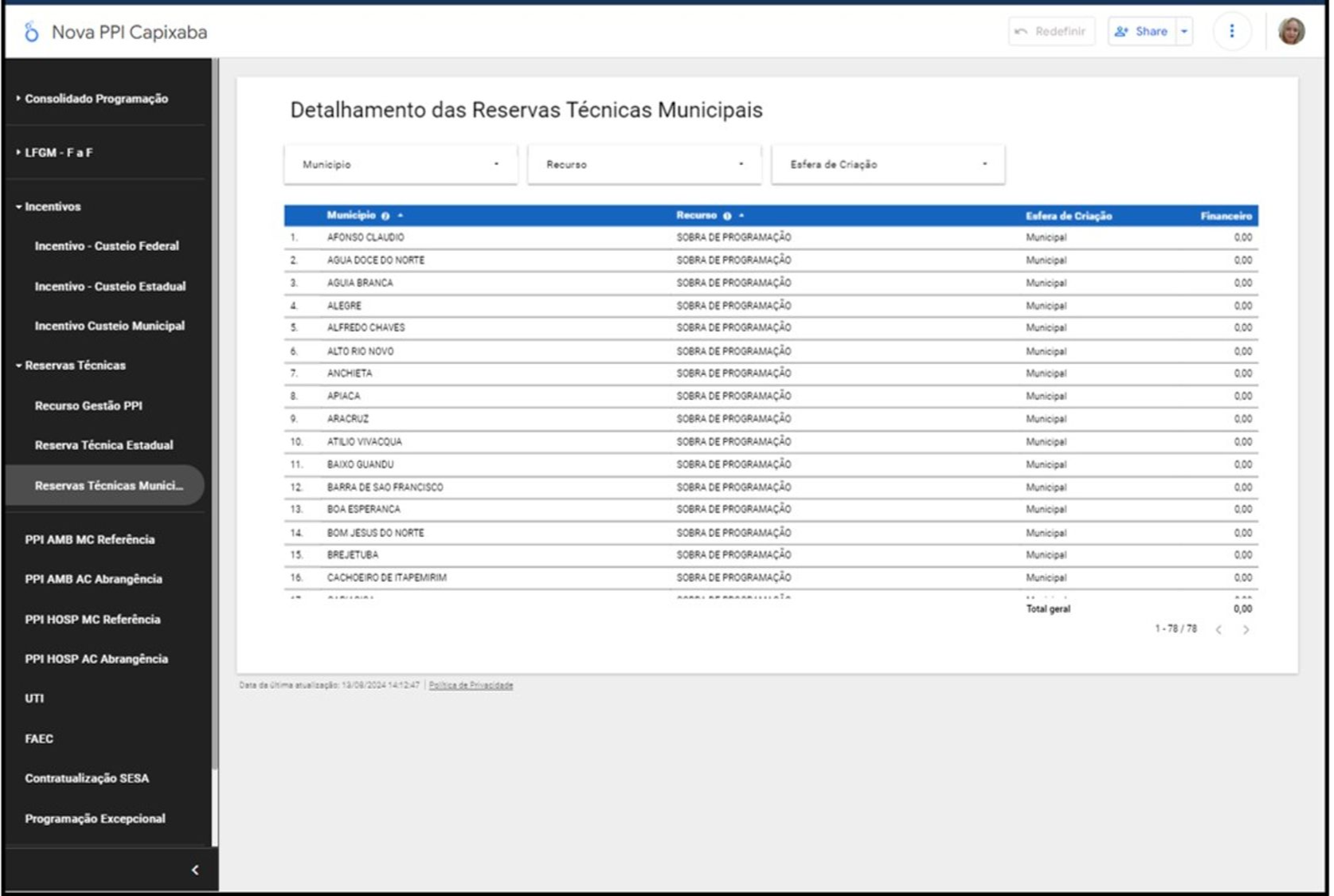Go to previous table page arrow
This screenshot has width=1334, height=896.
click(x=1219, y=630)
